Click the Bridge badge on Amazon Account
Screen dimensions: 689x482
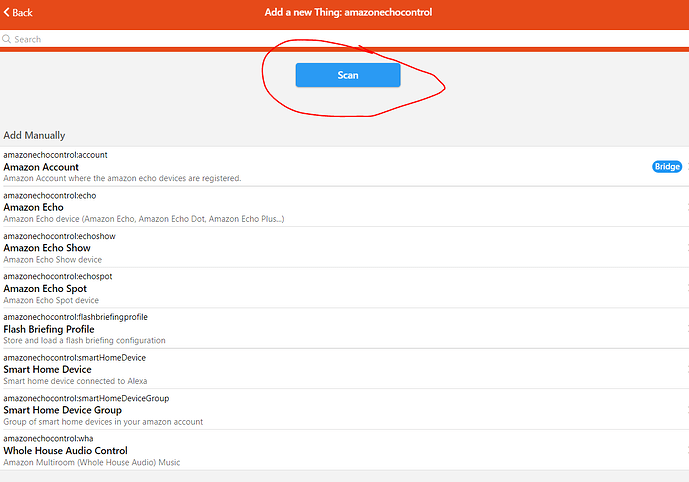point(667,167)
